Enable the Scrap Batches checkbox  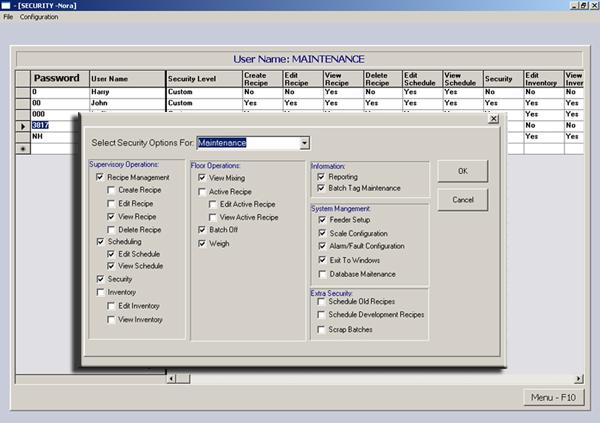coord(321,329)
